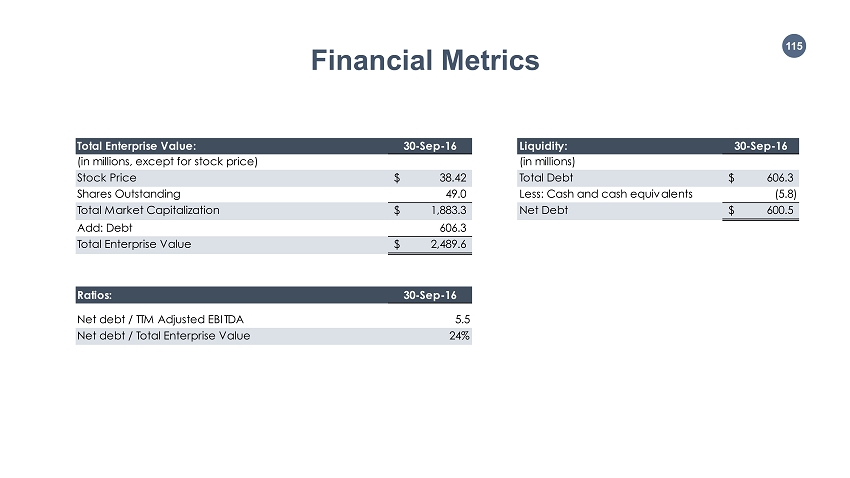The width and height of the screenshot is (850, 478).
Task: Click the Total Market Capitalization row label
Action: pos(148,210)
